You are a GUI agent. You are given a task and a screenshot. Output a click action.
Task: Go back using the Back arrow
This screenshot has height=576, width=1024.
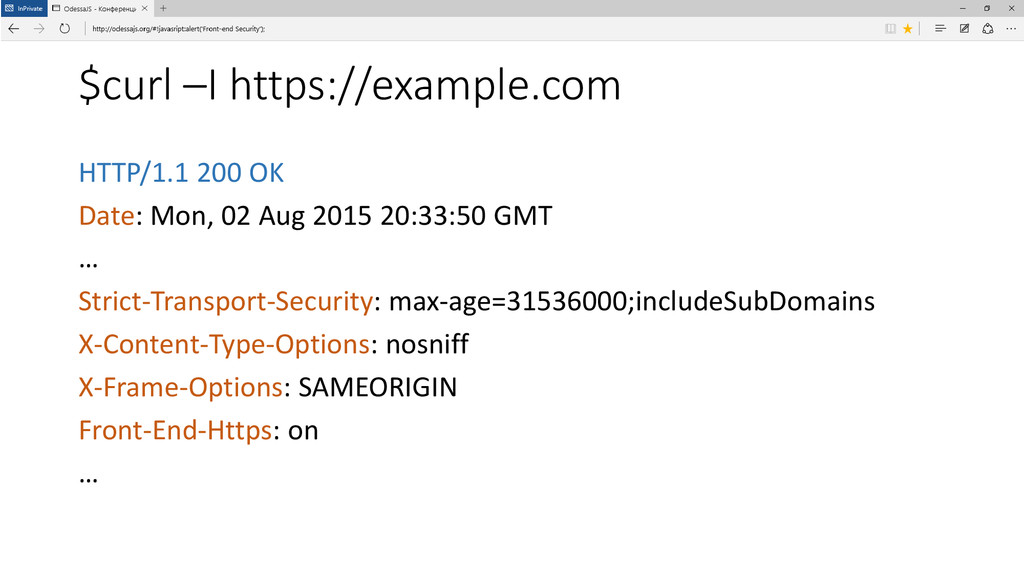click(14, 29)
